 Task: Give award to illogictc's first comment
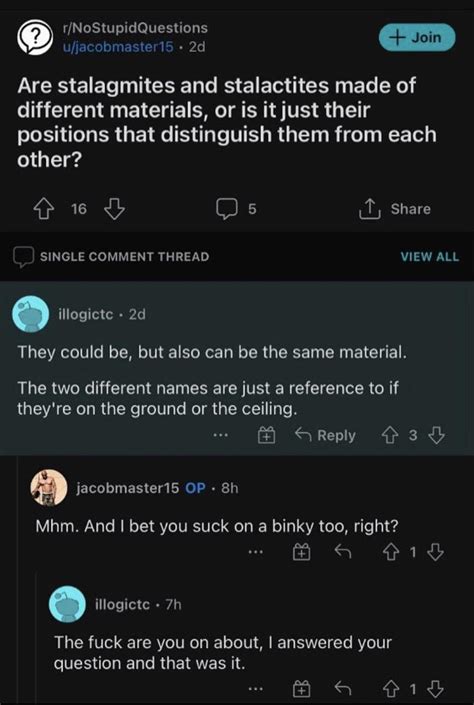[266, 435]
